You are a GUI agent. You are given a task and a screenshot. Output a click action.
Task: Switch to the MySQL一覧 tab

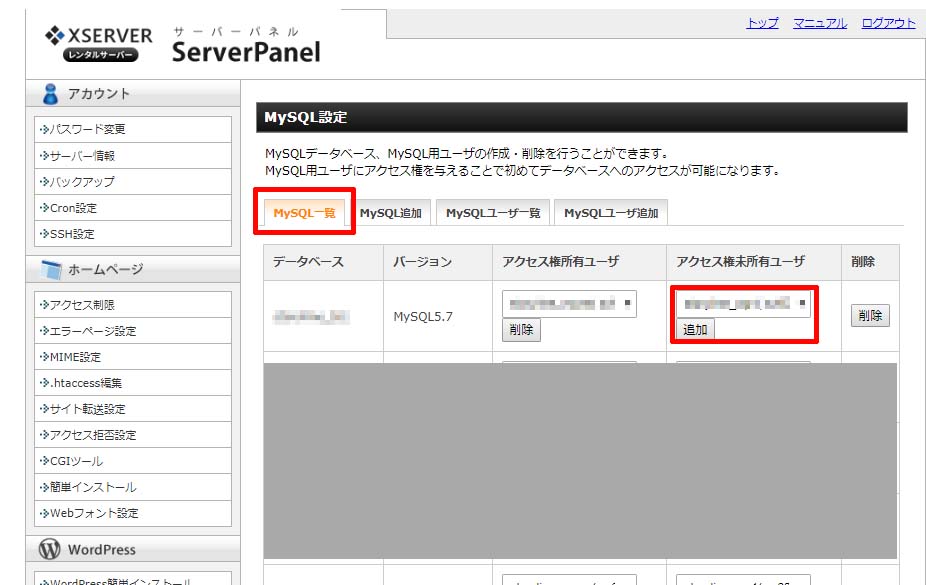[x=303, y=213]
